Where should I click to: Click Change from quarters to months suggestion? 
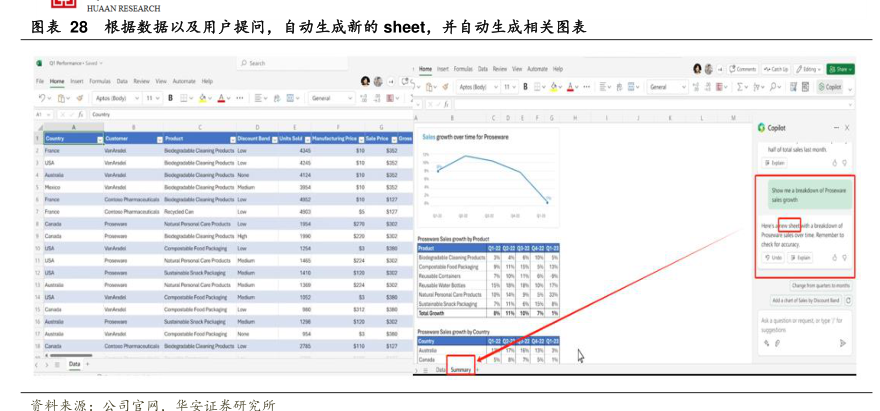click(821, 286)
